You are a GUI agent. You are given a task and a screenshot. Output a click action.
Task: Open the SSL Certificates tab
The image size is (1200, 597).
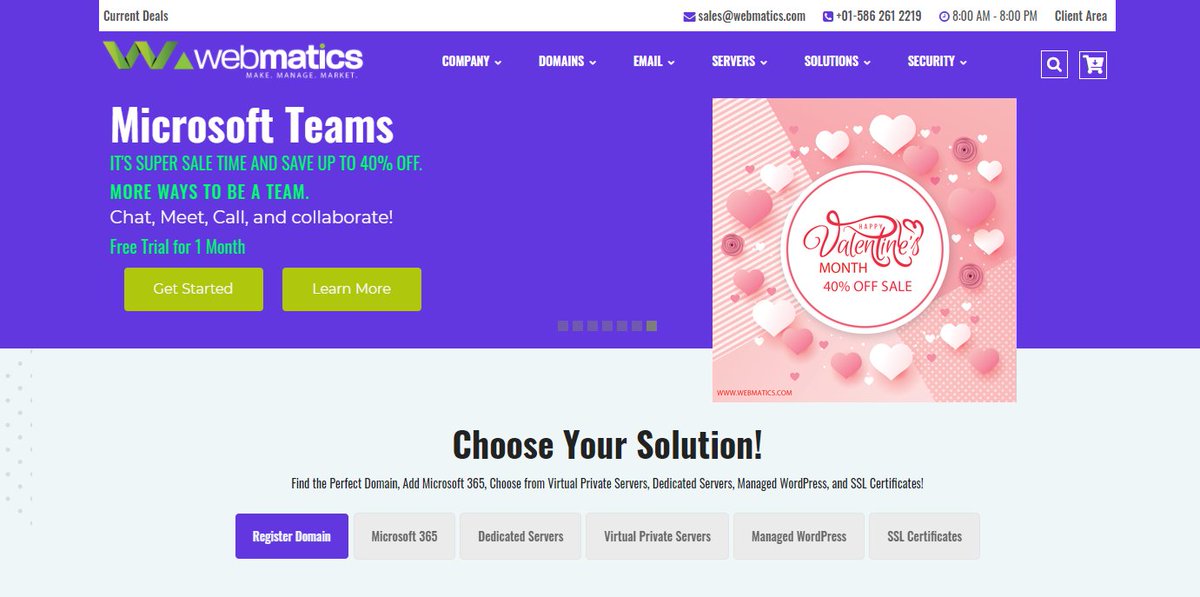coord(924,536)
